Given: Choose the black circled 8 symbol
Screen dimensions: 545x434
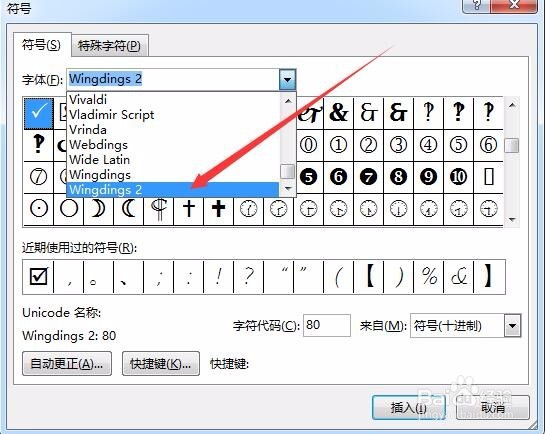Looking at the screenshot, I should (398, 177).
